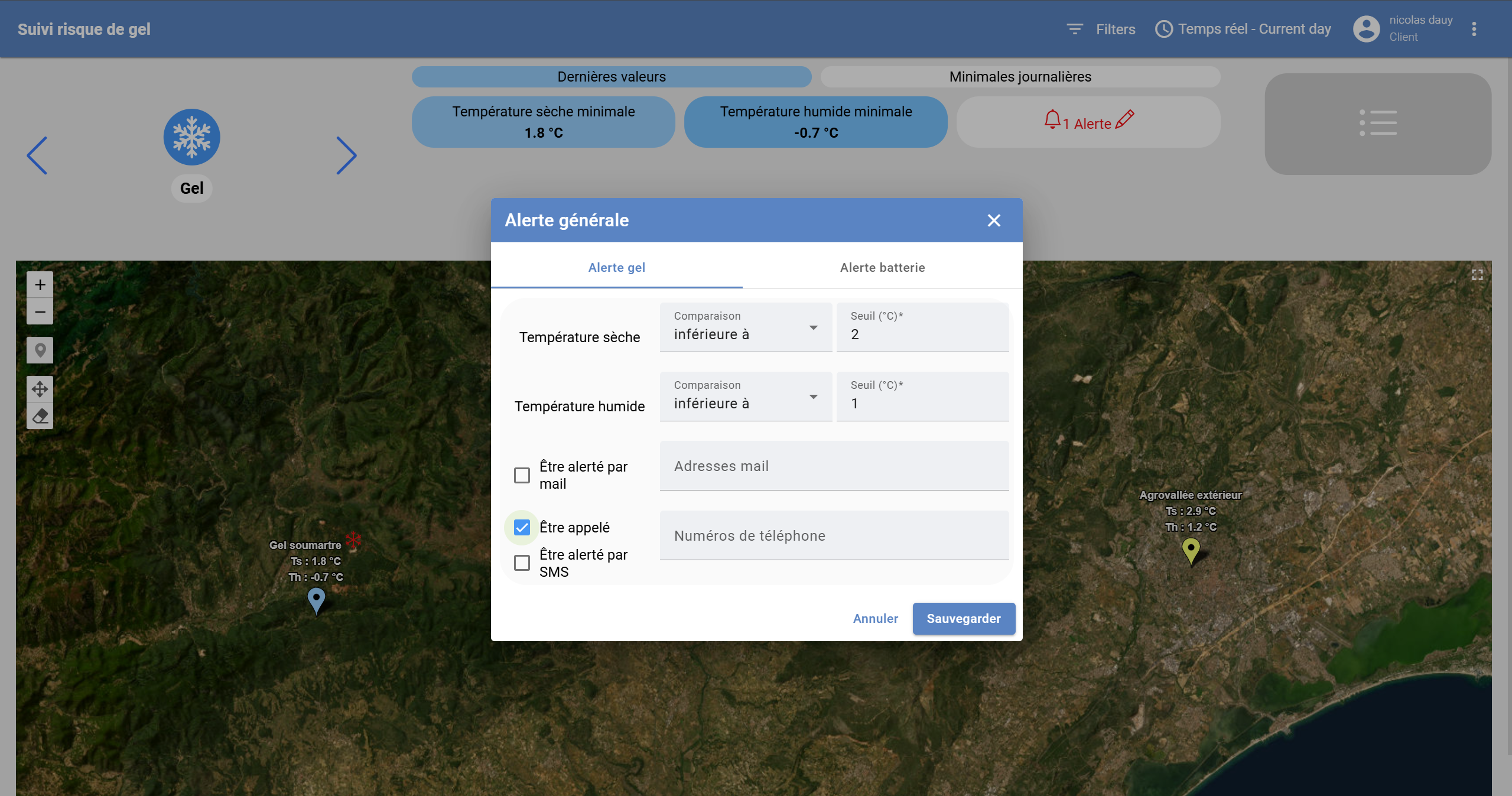
Task: Open Temps réel - Current day selector
Action: (1254, 29)
